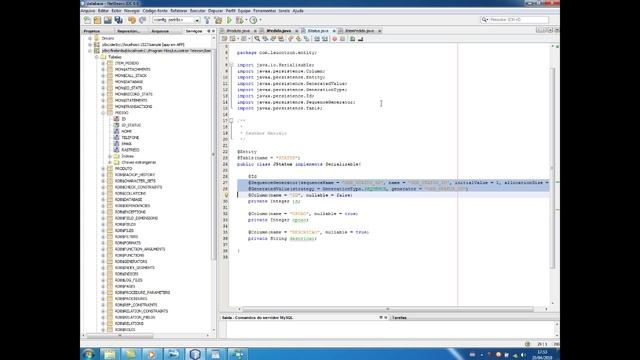Close the Status.java editor tab
This screenshot has width=640, height=360.
click(x=334, y=31)
